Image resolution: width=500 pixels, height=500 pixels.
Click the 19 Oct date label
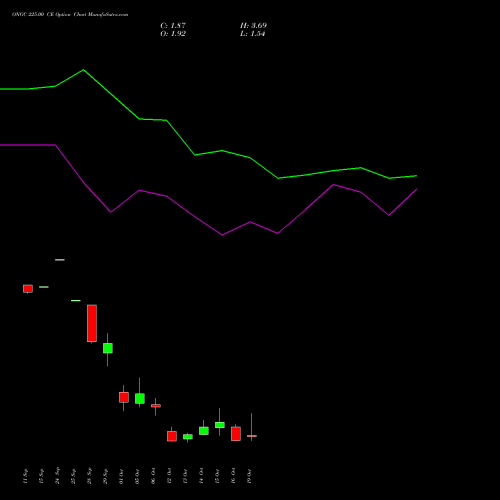(x=249, y=476)
